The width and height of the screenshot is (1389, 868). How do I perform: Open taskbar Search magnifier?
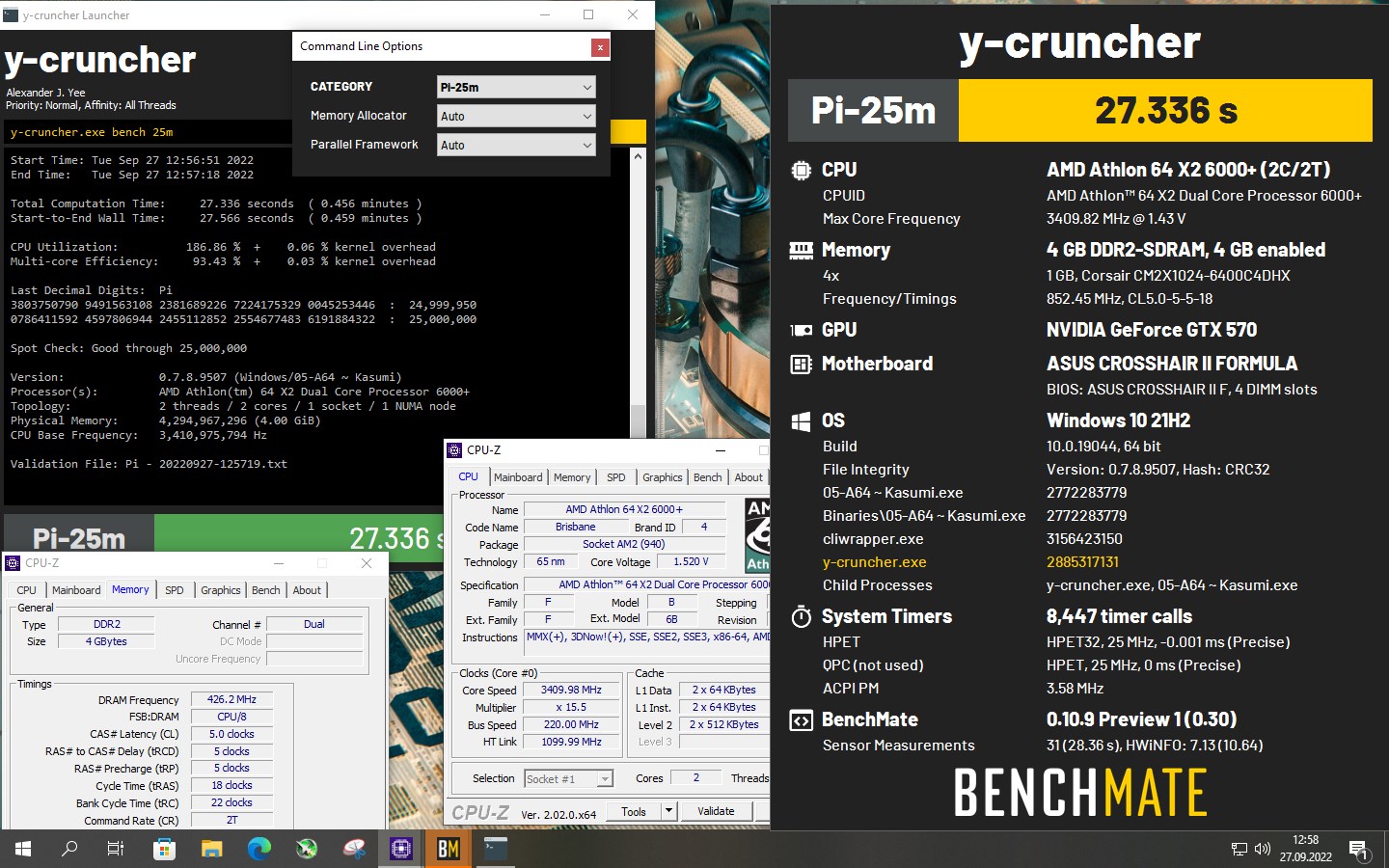[x=69, y=849]
